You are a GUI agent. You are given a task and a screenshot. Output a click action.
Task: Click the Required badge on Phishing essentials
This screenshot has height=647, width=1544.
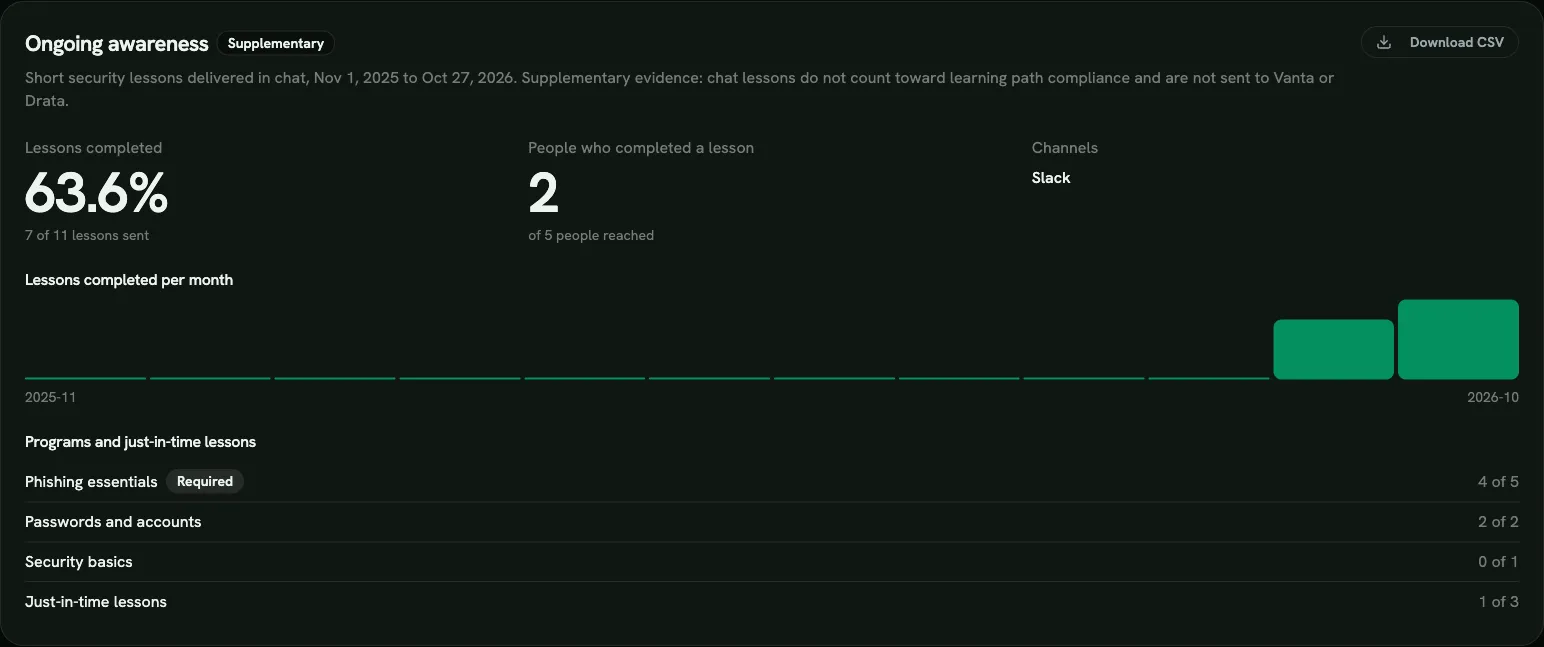(205, 482)
